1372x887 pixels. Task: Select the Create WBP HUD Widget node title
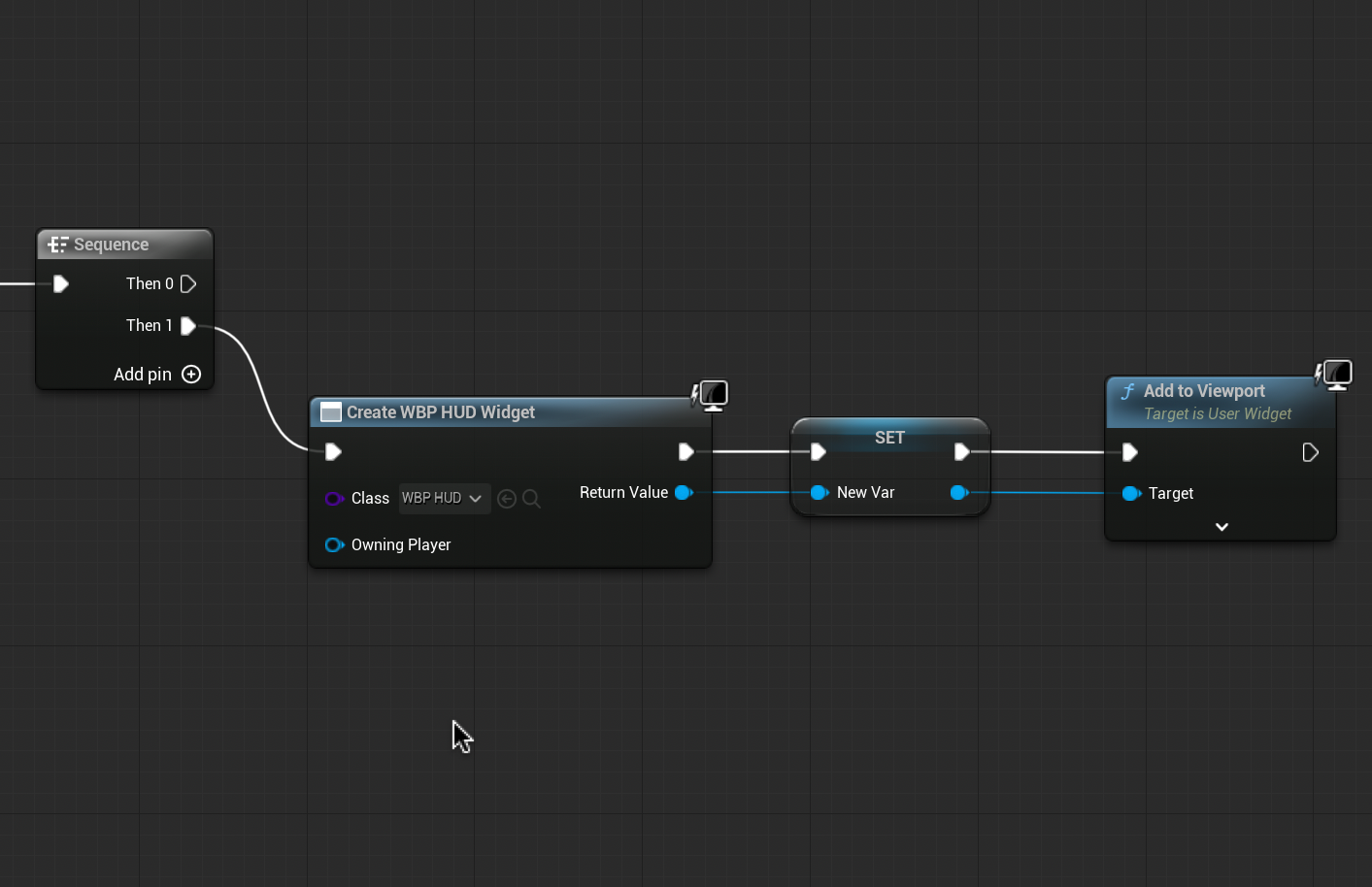[441, 412]
